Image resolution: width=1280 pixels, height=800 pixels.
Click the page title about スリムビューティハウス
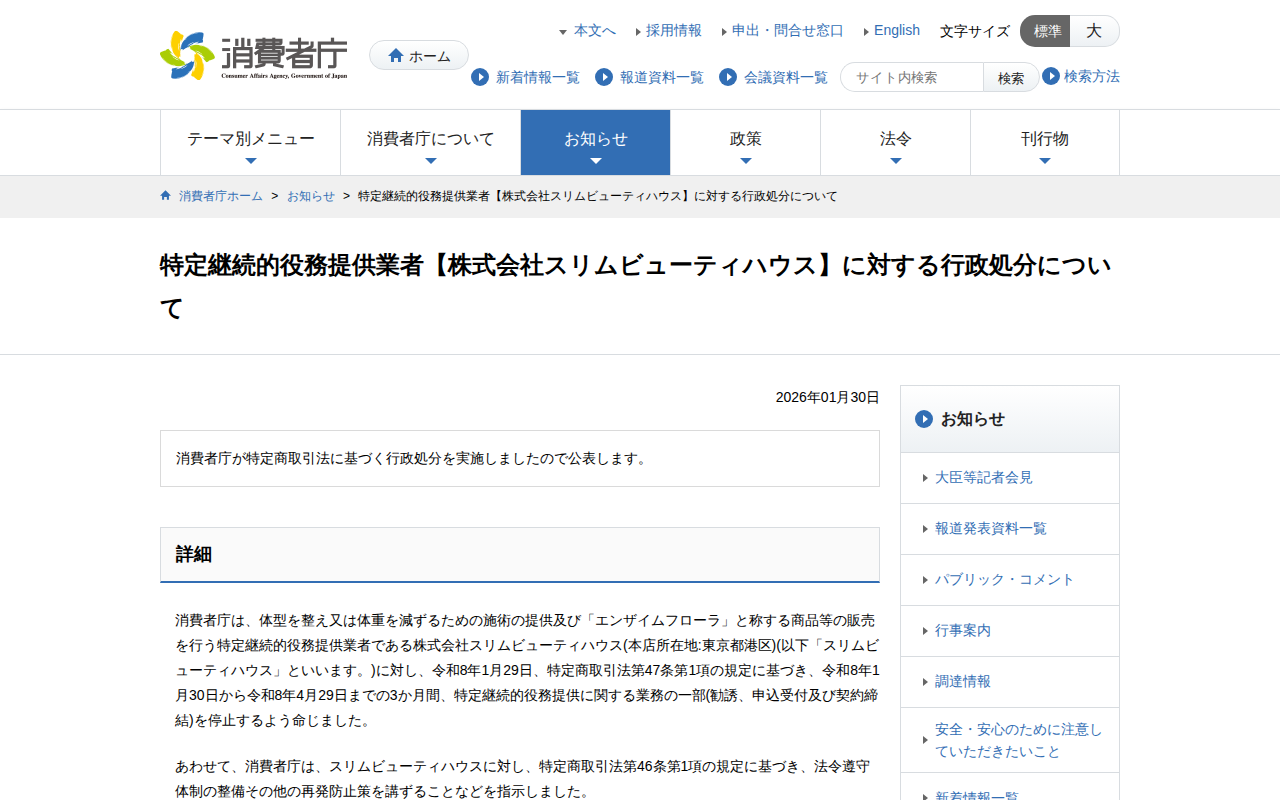coord(636,286)
